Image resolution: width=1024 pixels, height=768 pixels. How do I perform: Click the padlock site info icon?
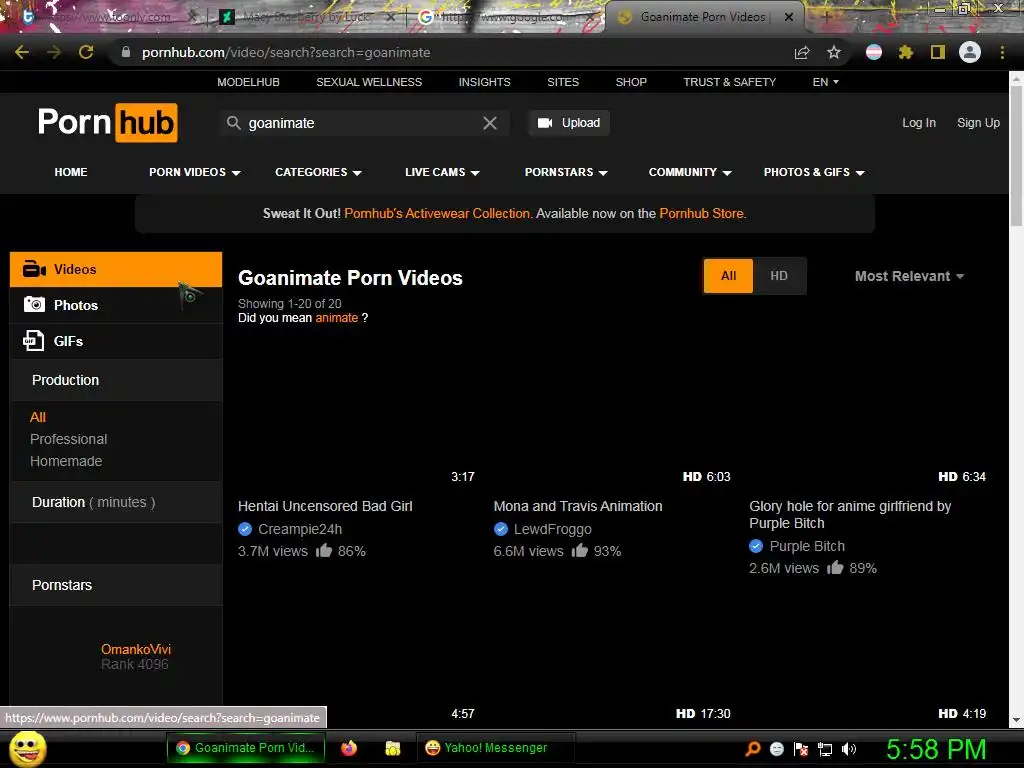click(x=125, y=52)
